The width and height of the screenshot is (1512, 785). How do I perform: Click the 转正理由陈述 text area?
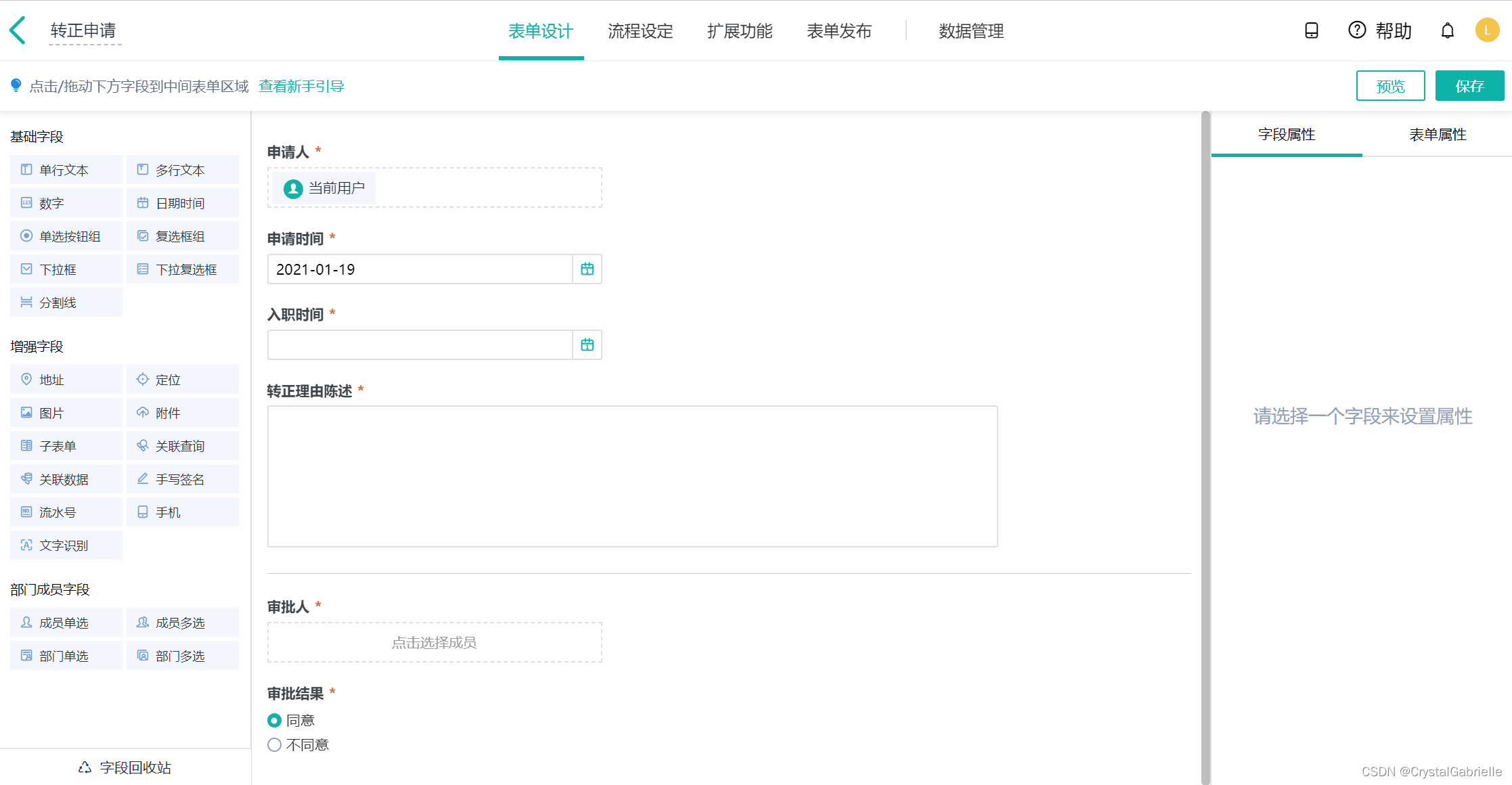632,476
